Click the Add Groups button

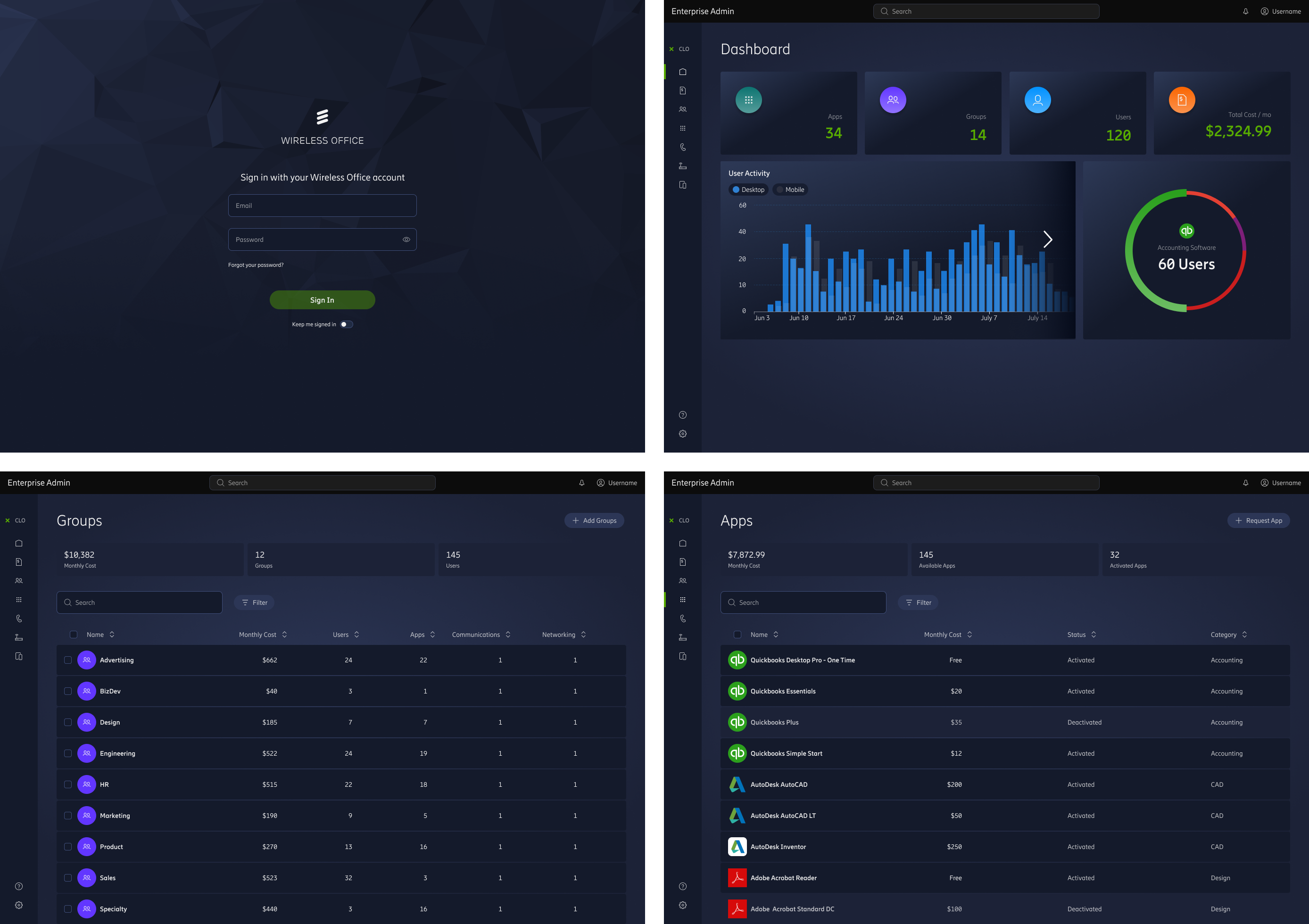coord(594,520)
